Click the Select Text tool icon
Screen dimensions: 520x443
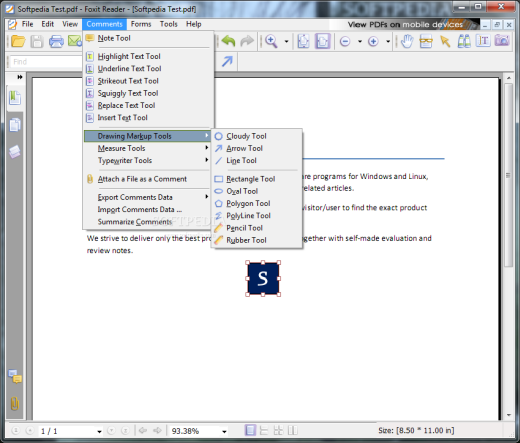[x=426, y=41]
